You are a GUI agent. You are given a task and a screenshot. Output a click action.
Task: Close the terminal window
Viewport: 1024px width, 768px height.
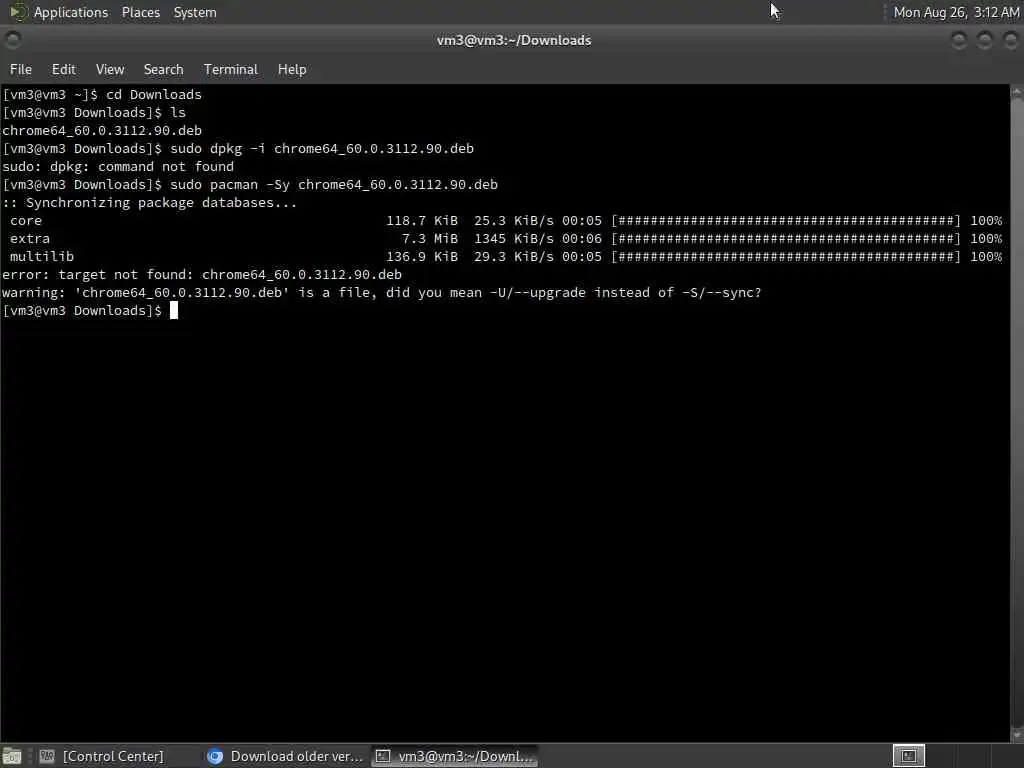pos(1010,40)
